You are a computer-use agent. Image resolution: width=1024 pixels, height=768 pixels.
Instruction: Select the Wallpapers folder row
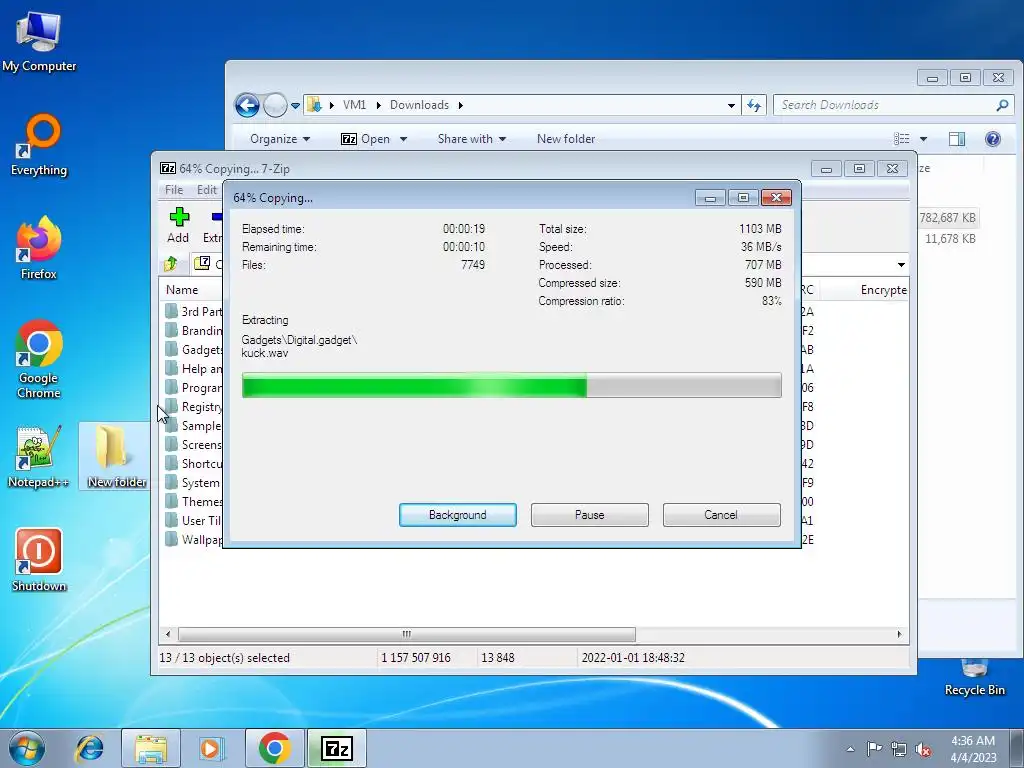pyautogui.click(x=194, y=539)
